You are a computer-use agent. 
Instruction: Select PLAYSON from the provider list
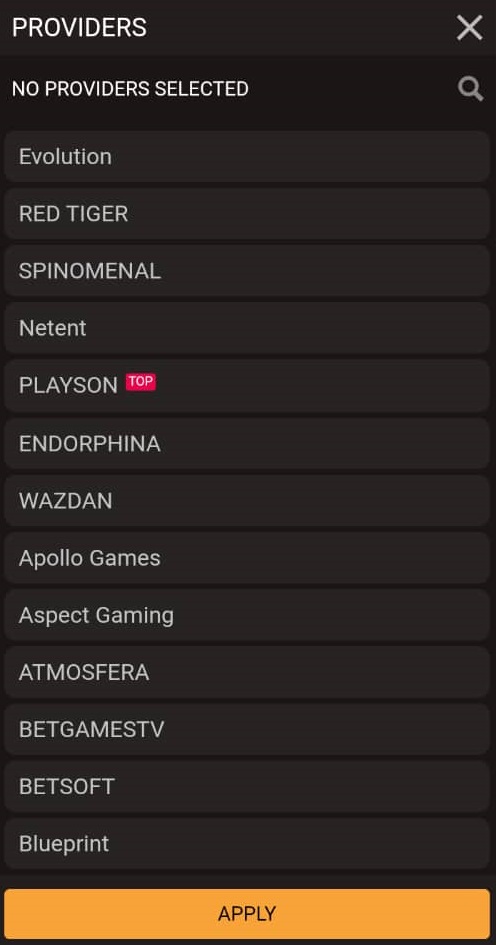pyautogui.click(x=247, y=386)
